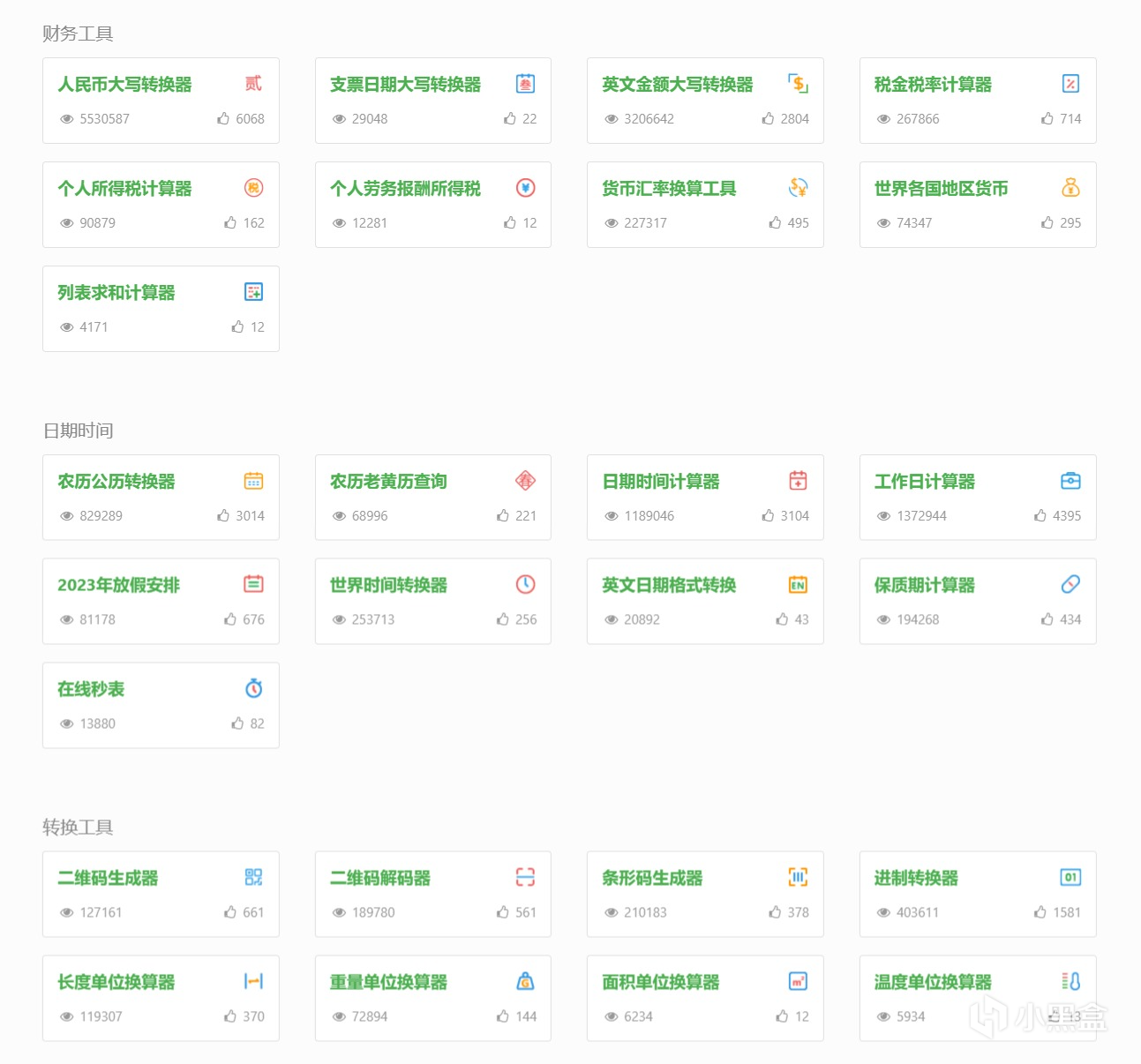Image resolution: width=1141 pixels, height=1064 pixels.
Task: Click the ruler icon on 长度单位换算器 card
Action: coord(253,982)
